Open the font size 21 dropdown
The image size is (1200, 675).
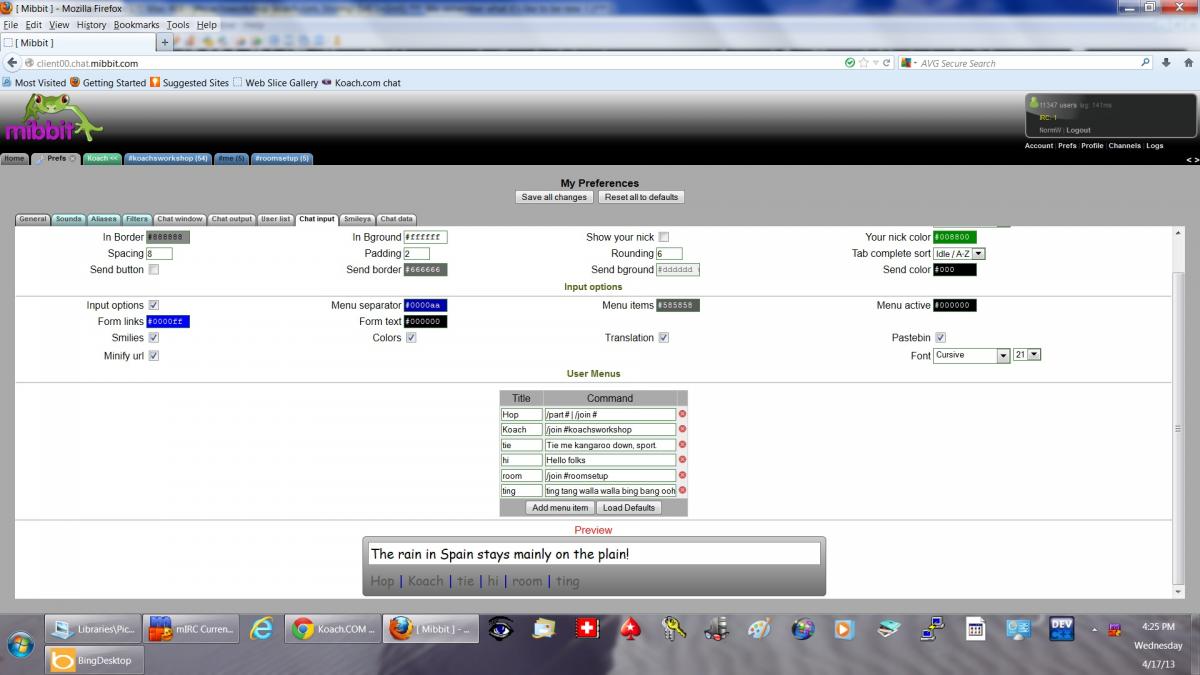coord(1027,355)
